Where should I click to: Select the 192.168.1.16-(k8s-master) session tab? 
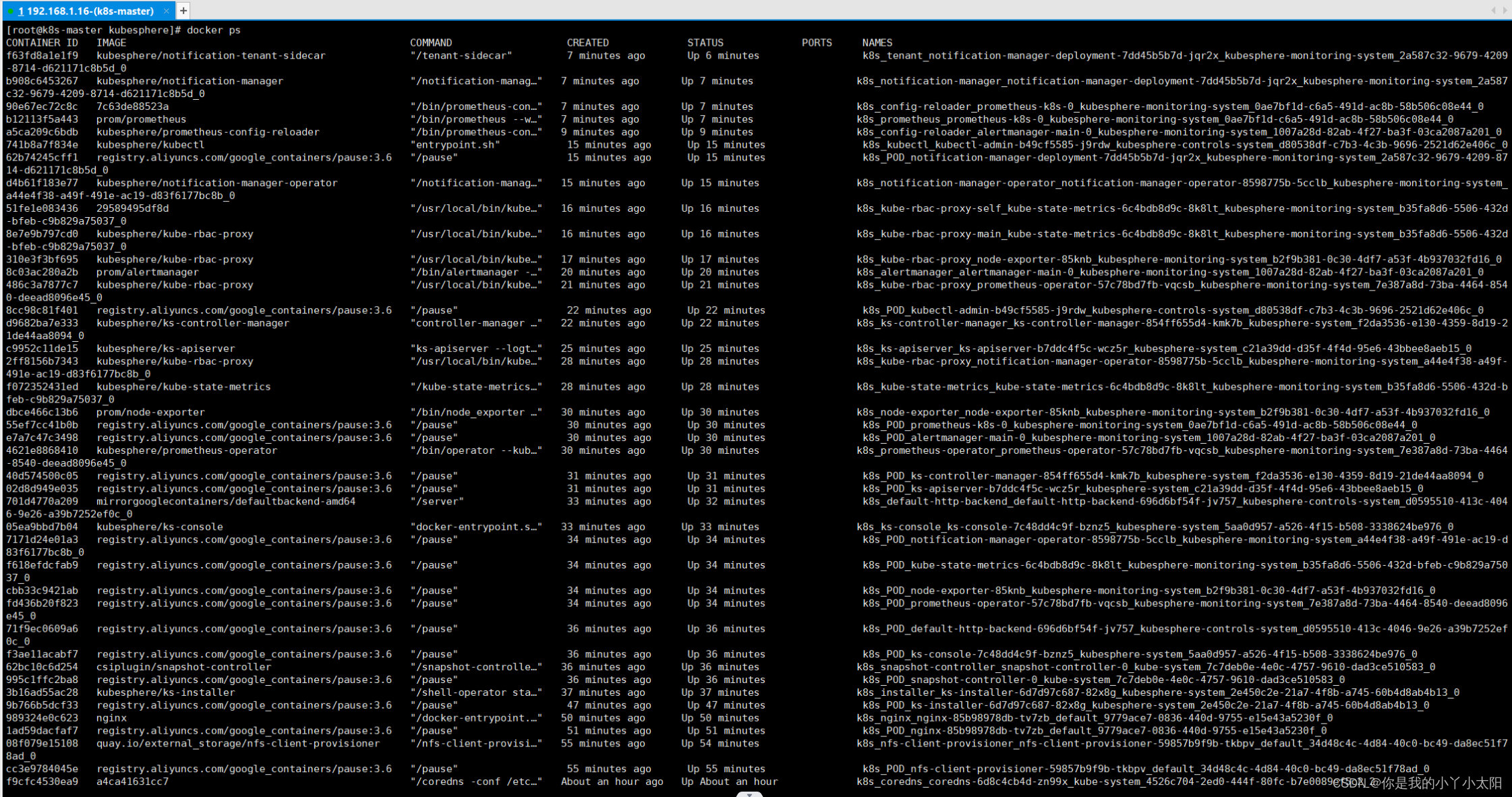pyautogui.click(x=86, y=11)
